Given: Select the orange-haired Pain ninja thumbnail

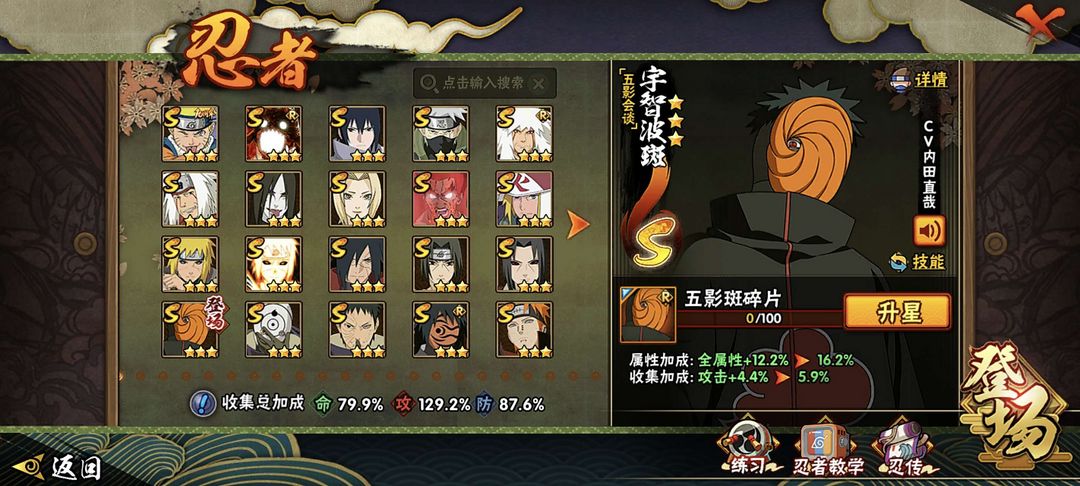Looking at the screenshot, I should (524, 329).
